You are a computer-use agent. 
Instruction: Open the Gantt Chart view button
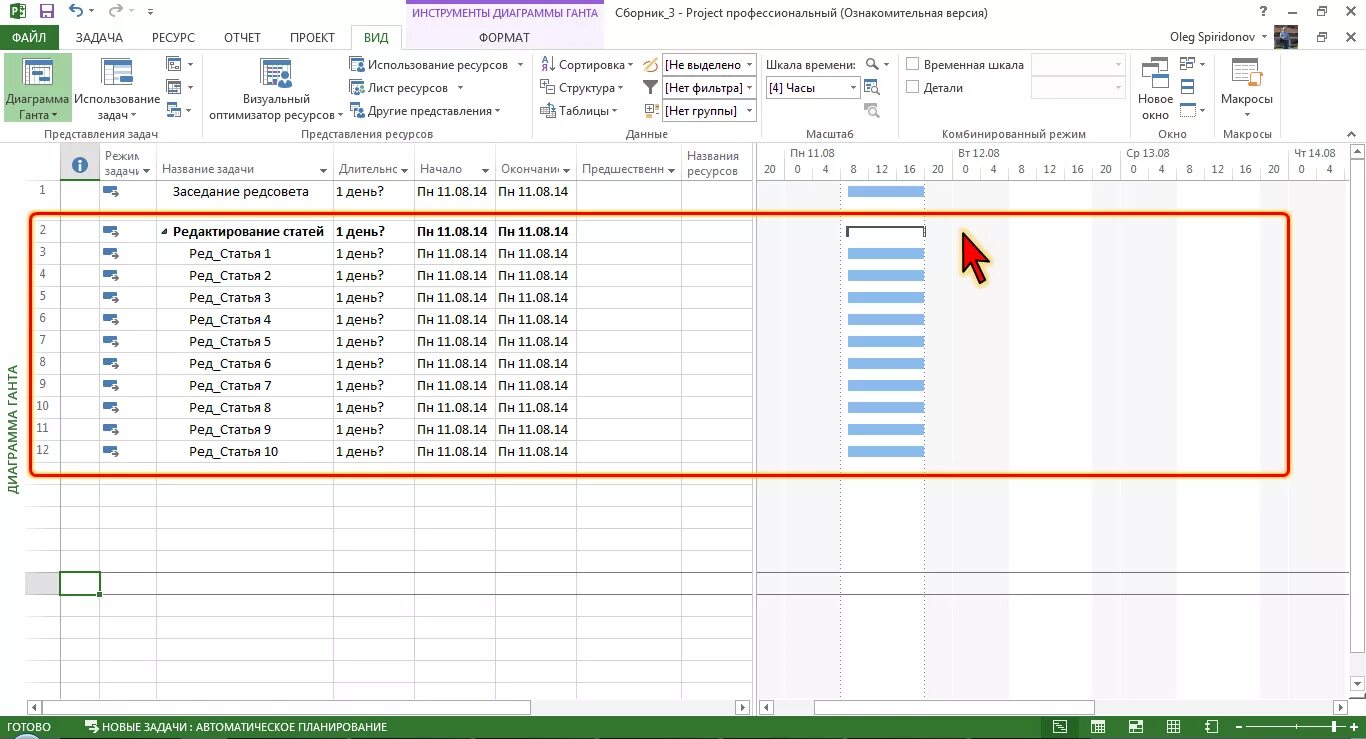point(37,89)
